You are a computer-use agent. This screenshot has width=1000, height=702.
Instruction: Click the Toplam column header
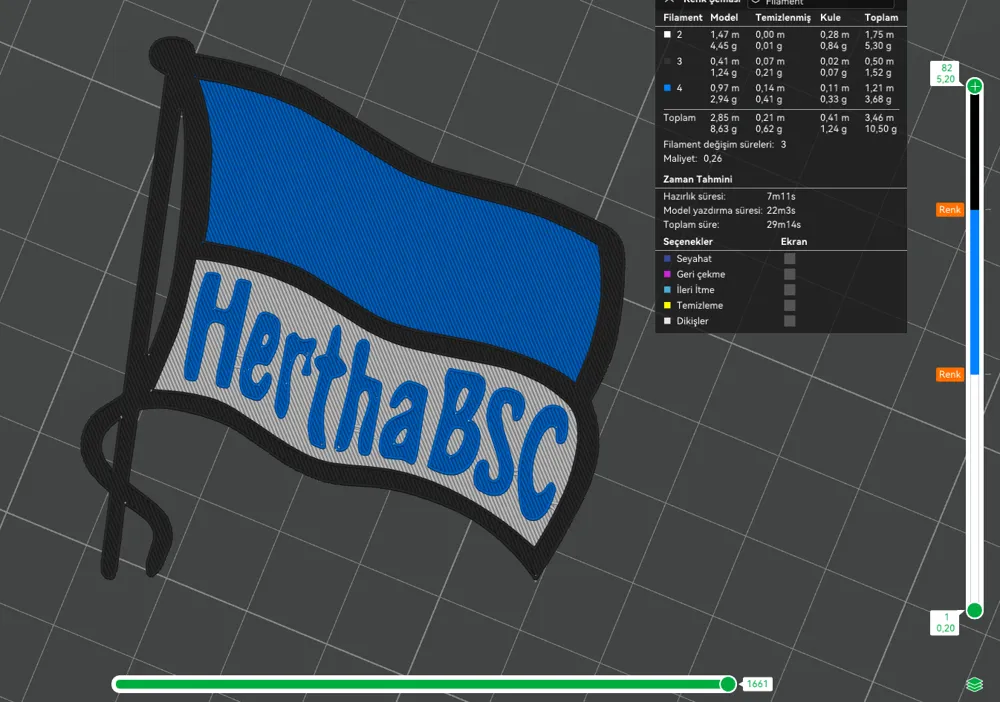[881, 17]
